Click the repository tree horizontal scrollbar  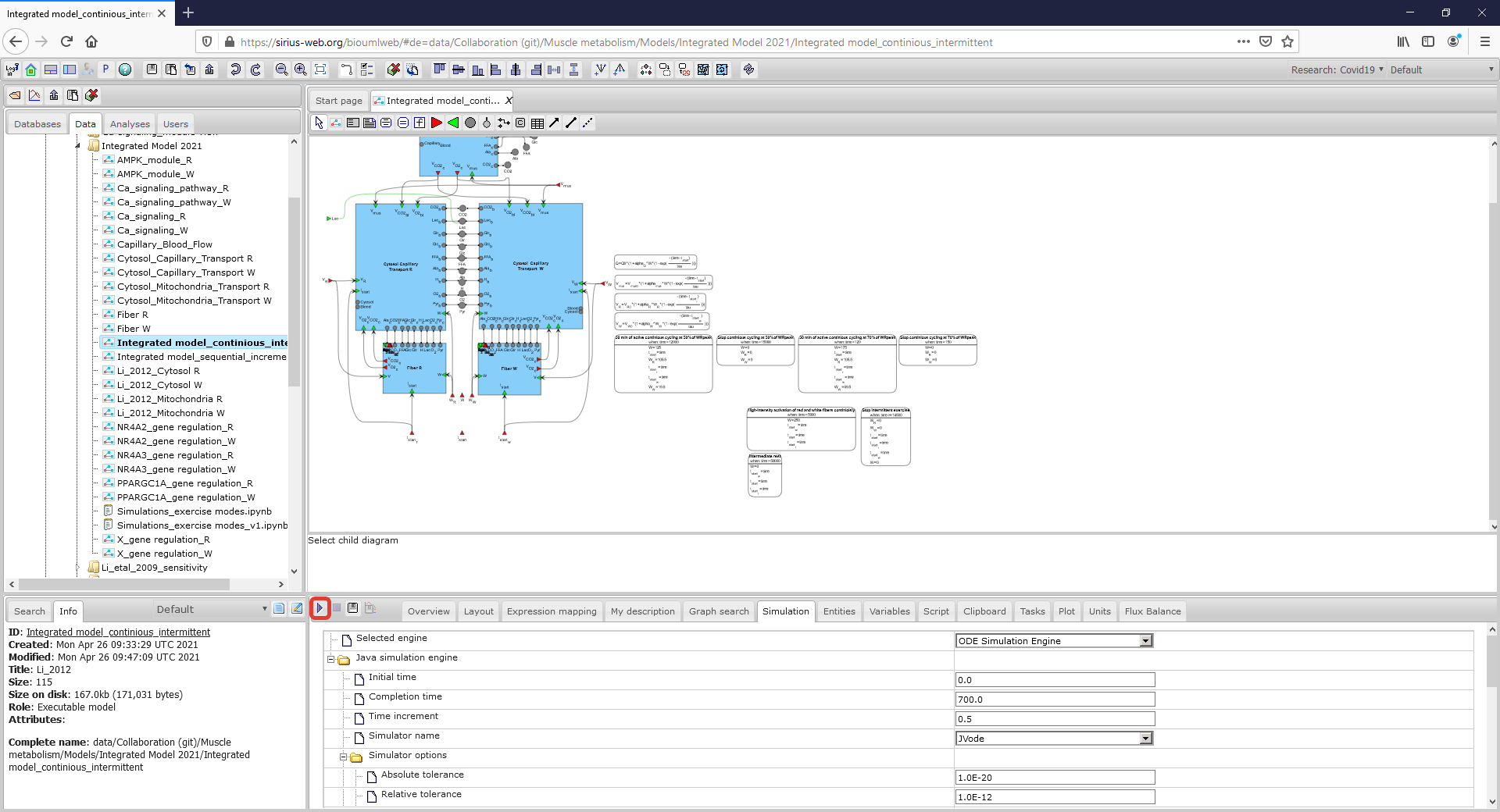[x=125, y=584]
